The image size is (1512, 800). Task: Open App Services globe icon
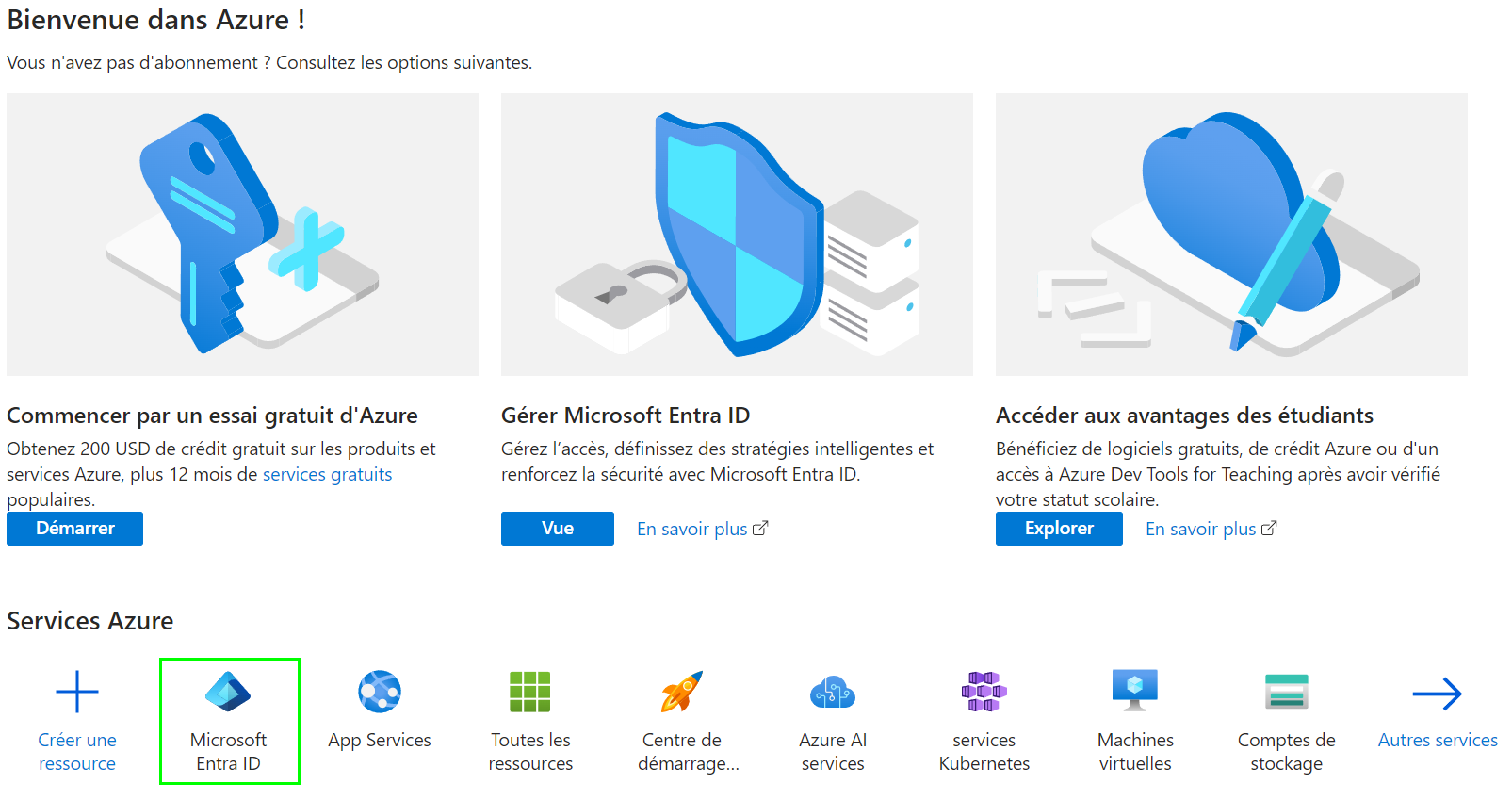tap(380, 693)
